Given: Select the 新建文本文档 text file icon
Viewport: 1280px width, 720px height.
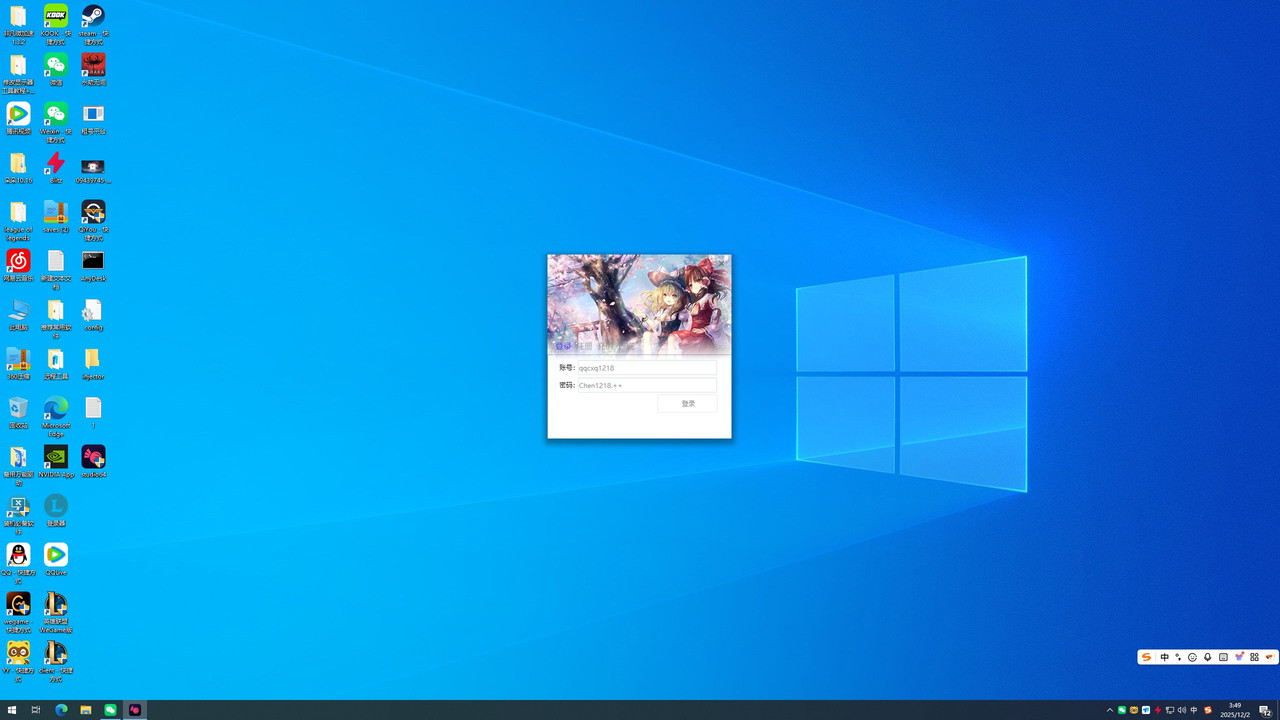Looking at the screenshot, I should point(56,270).
